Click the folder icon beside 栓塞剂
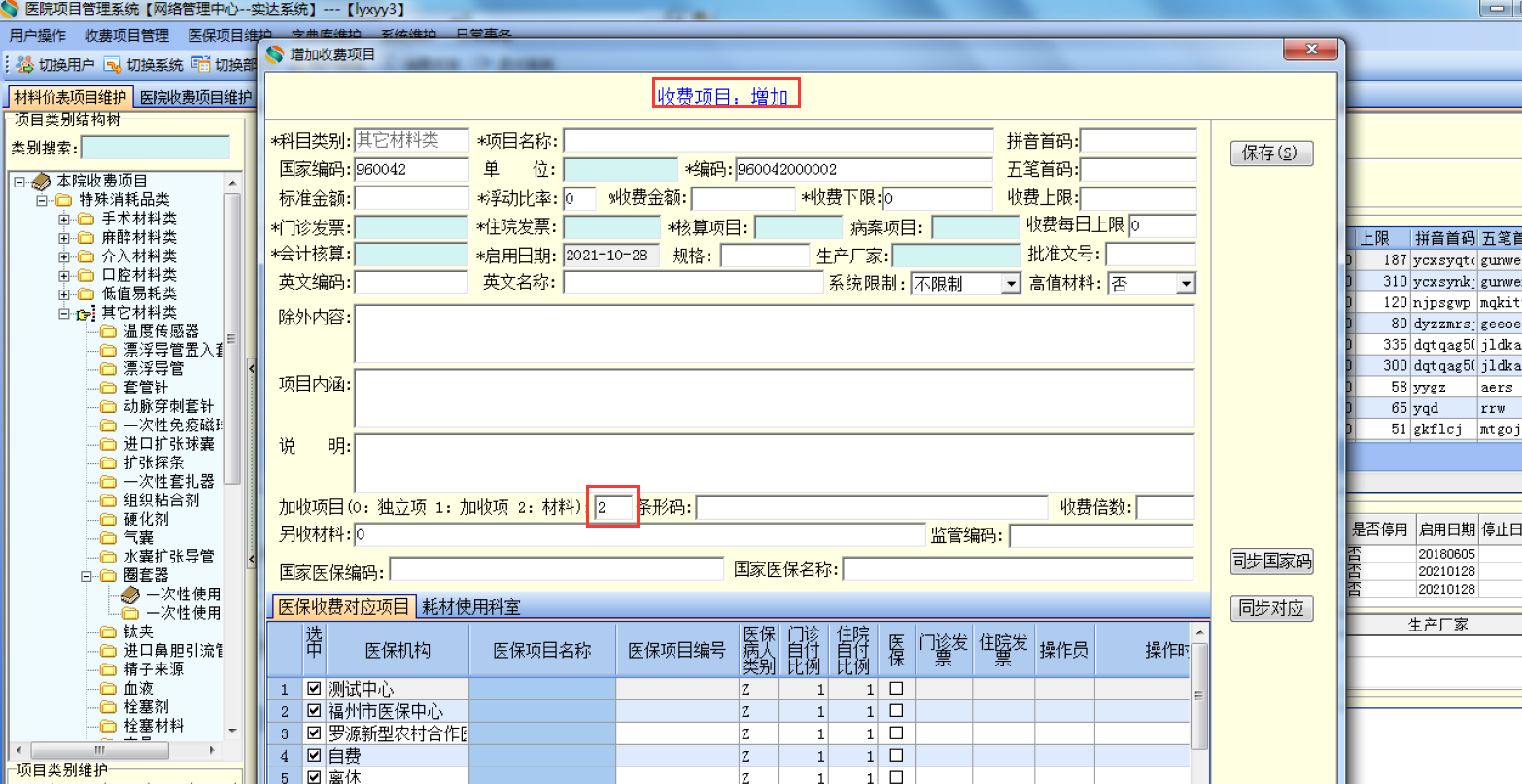This screenshot has height=784, width=1522. coord(108,706)
